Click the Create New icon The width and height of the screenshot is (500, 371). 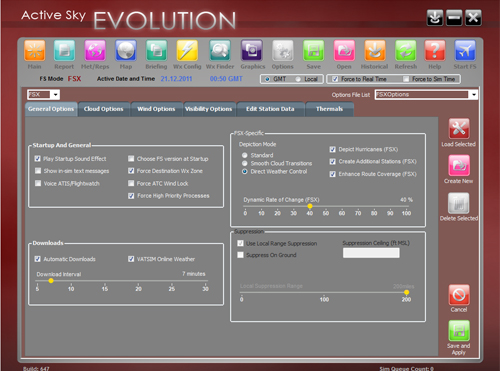(459, 166)
